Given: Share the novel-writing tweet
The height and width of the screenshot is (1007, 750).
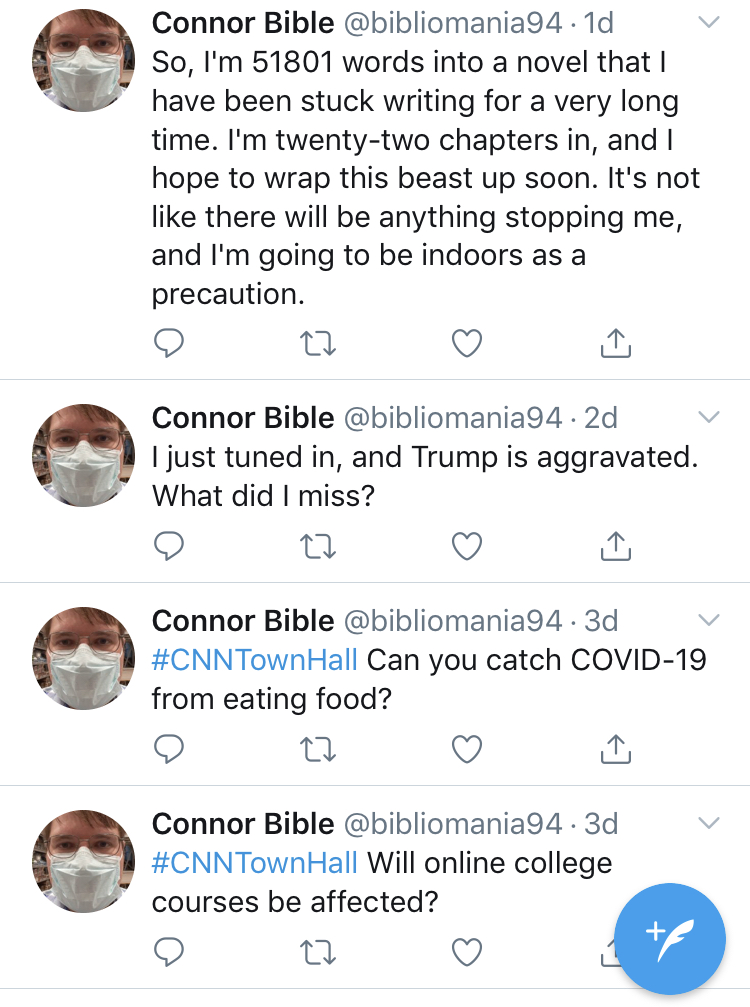Looking at the screenshot, I should point(616,343).
